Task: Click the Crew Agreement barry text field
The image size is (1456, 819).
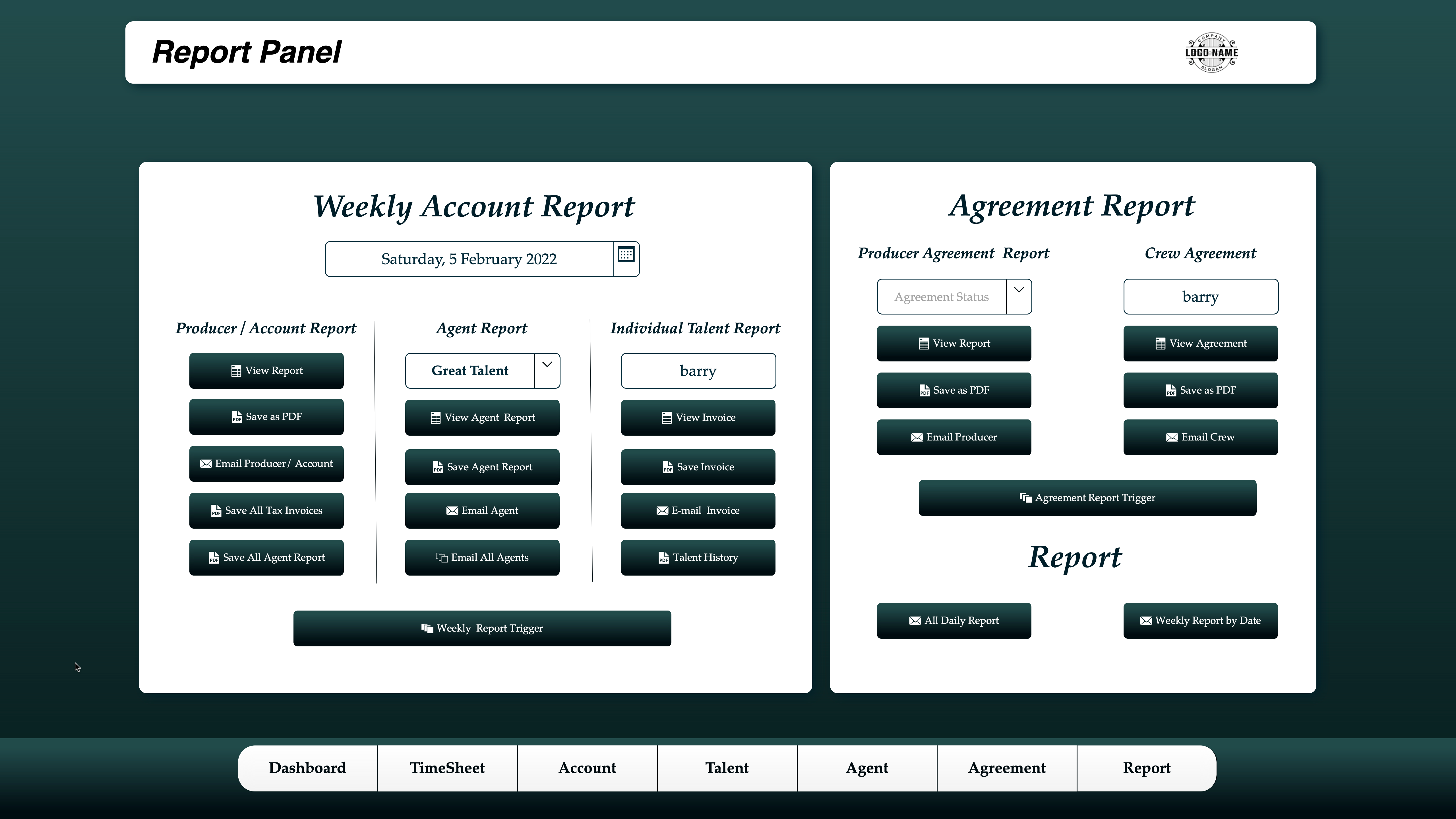Action: click(1200, 297)
